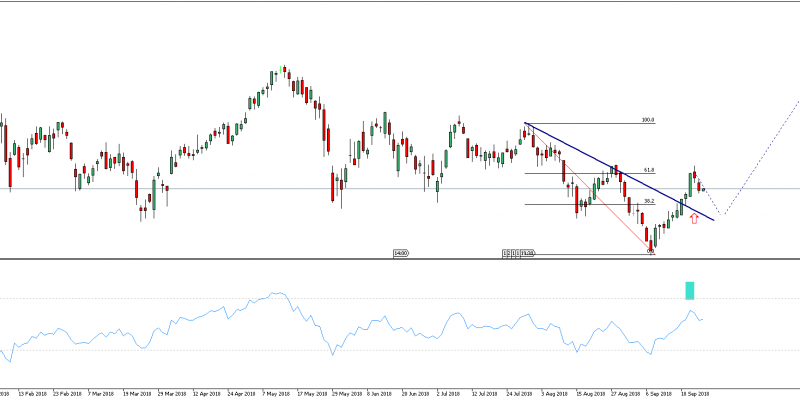800x400 pixels.
Task: Click the Fibonacci 0.0 level label
Action: [650, 251]
